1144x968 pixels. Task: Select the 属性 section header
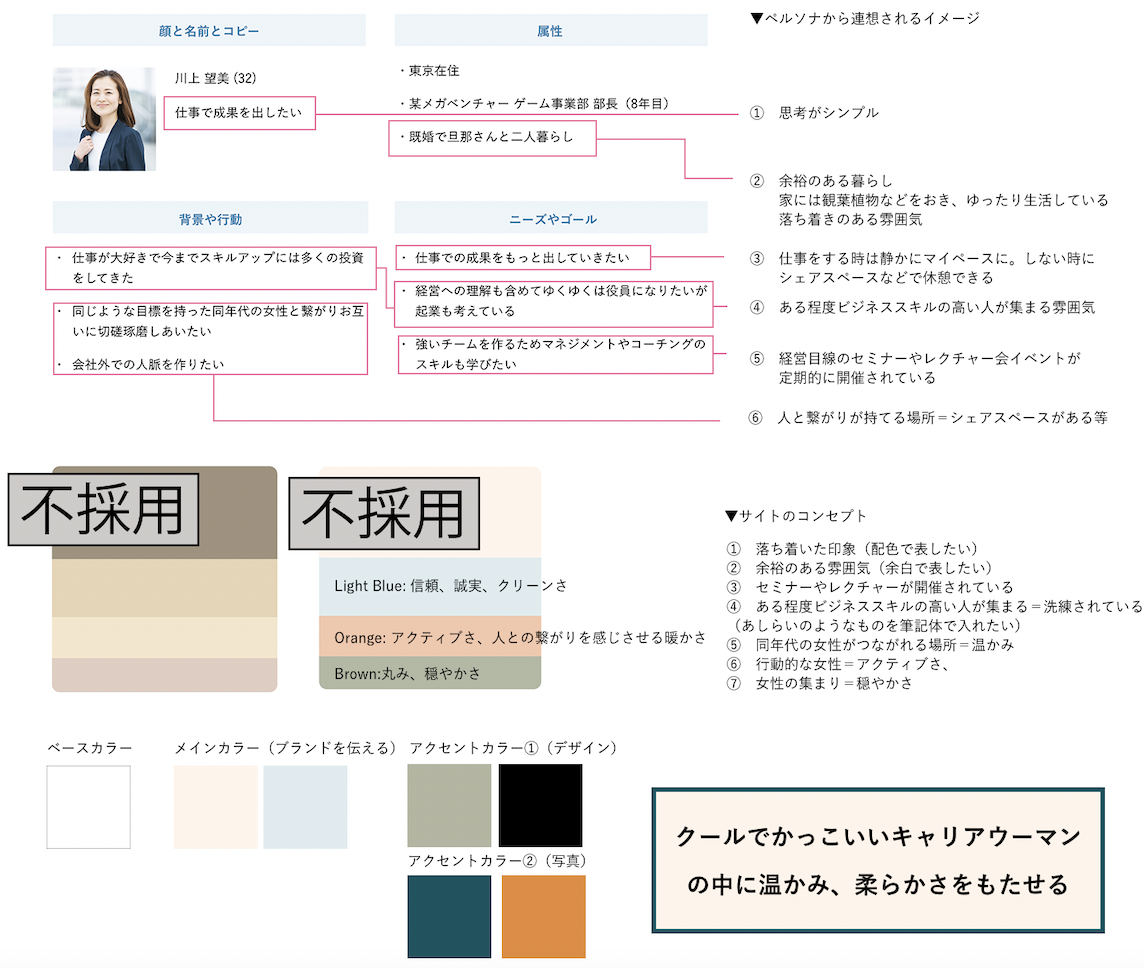coord(550,31)
